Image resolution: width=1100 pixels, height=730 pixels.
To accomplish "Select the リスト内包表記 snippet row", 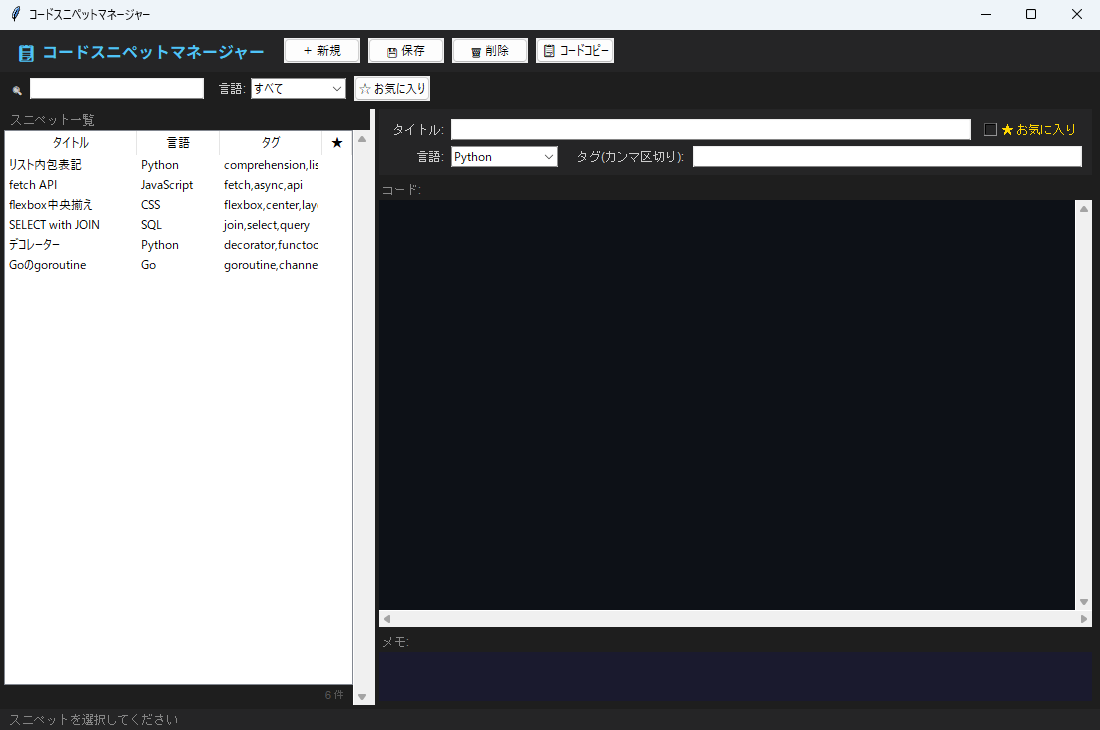I will pos(178,165).
